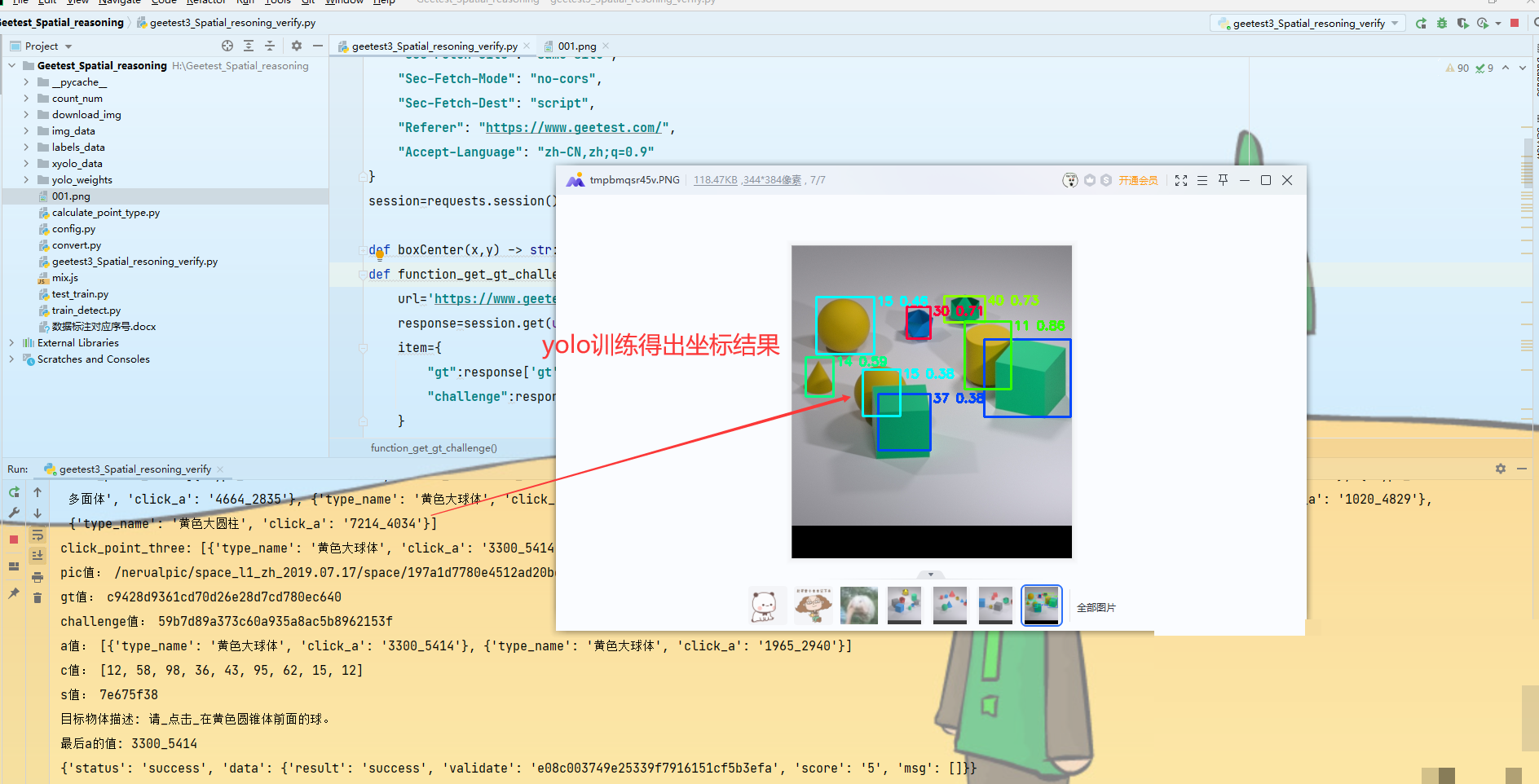
Task: Click the down-arrow in Run console gutter
Action: [x=37, y=513]
